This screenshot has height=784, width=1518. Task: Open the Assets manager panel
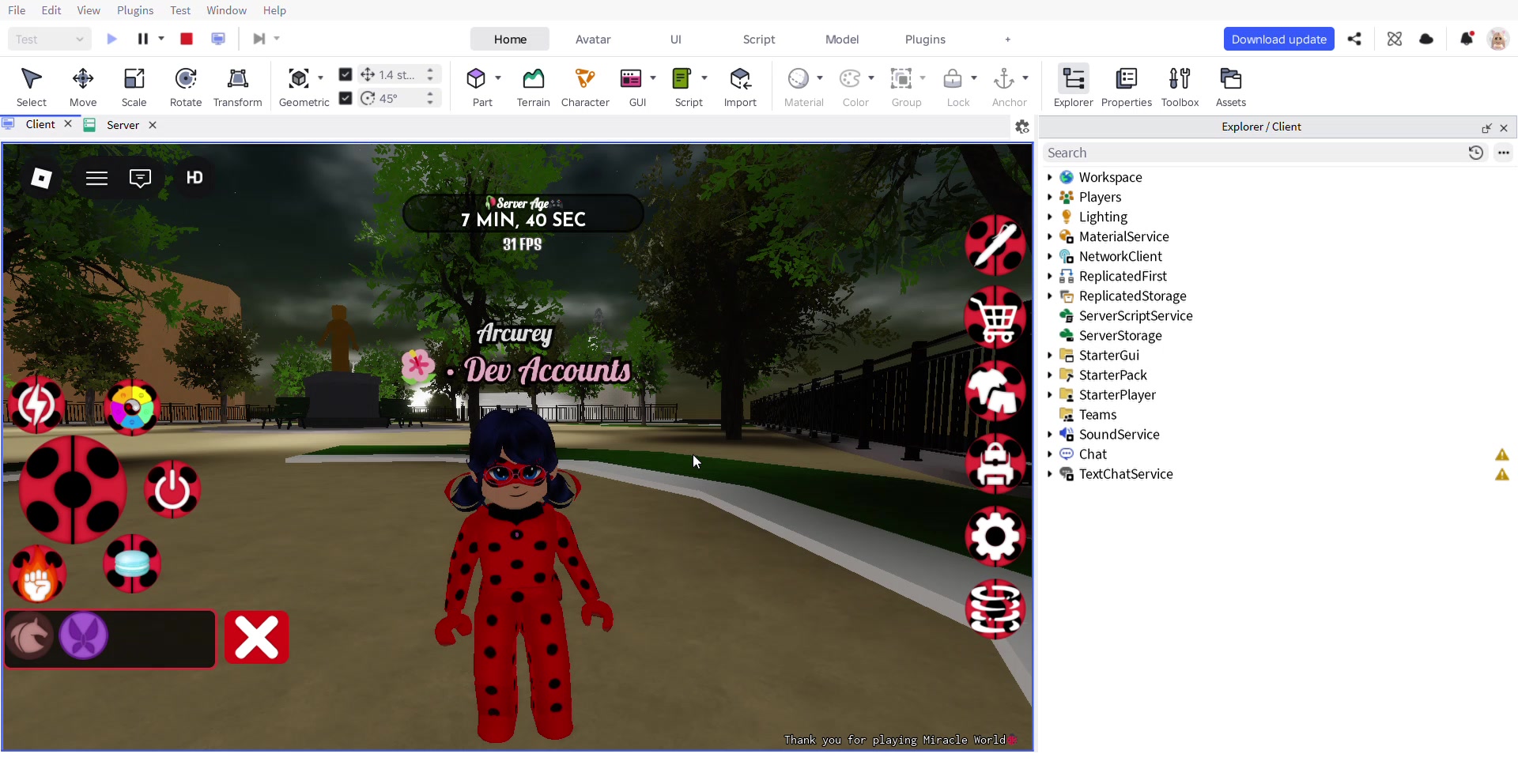pyautogui.click(x=1231, y=87)
